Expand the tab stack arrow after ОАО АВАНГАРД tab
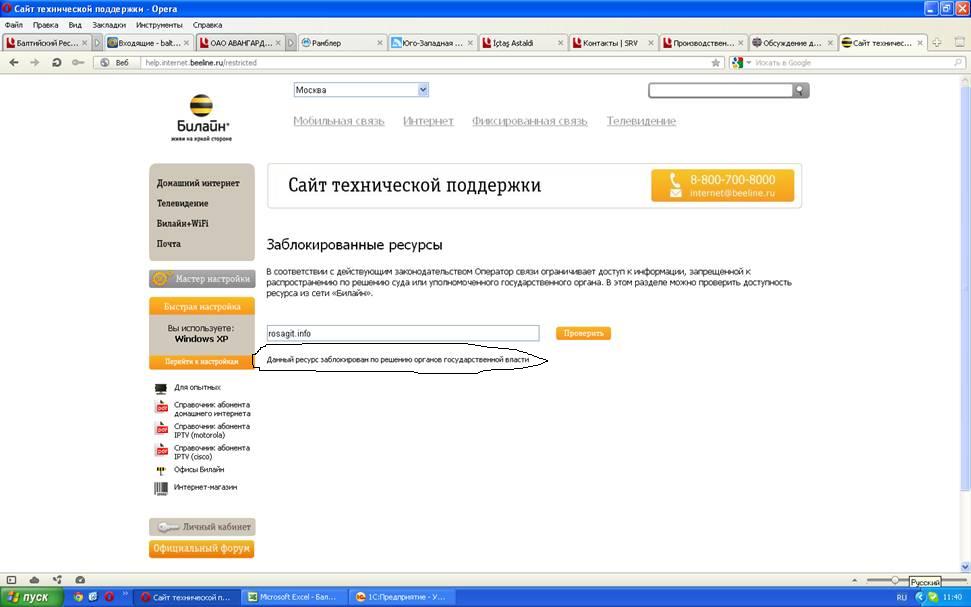971x607 pixels. click(290, 43)
